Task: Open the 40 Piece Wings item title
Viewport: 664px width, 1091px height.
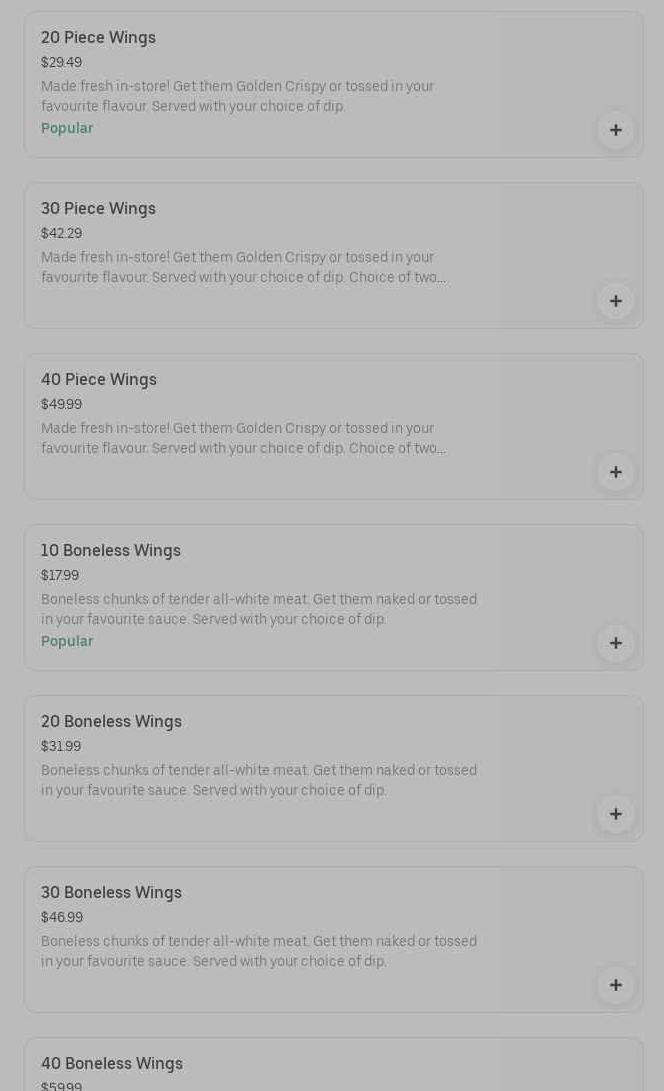Action: click(x=99, y=380)
